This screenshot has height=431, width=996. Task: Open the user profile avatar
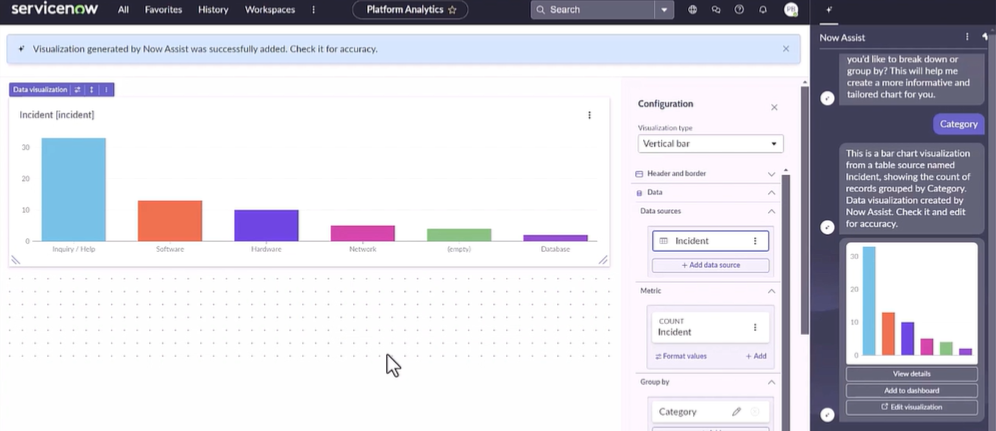(791, 10)
